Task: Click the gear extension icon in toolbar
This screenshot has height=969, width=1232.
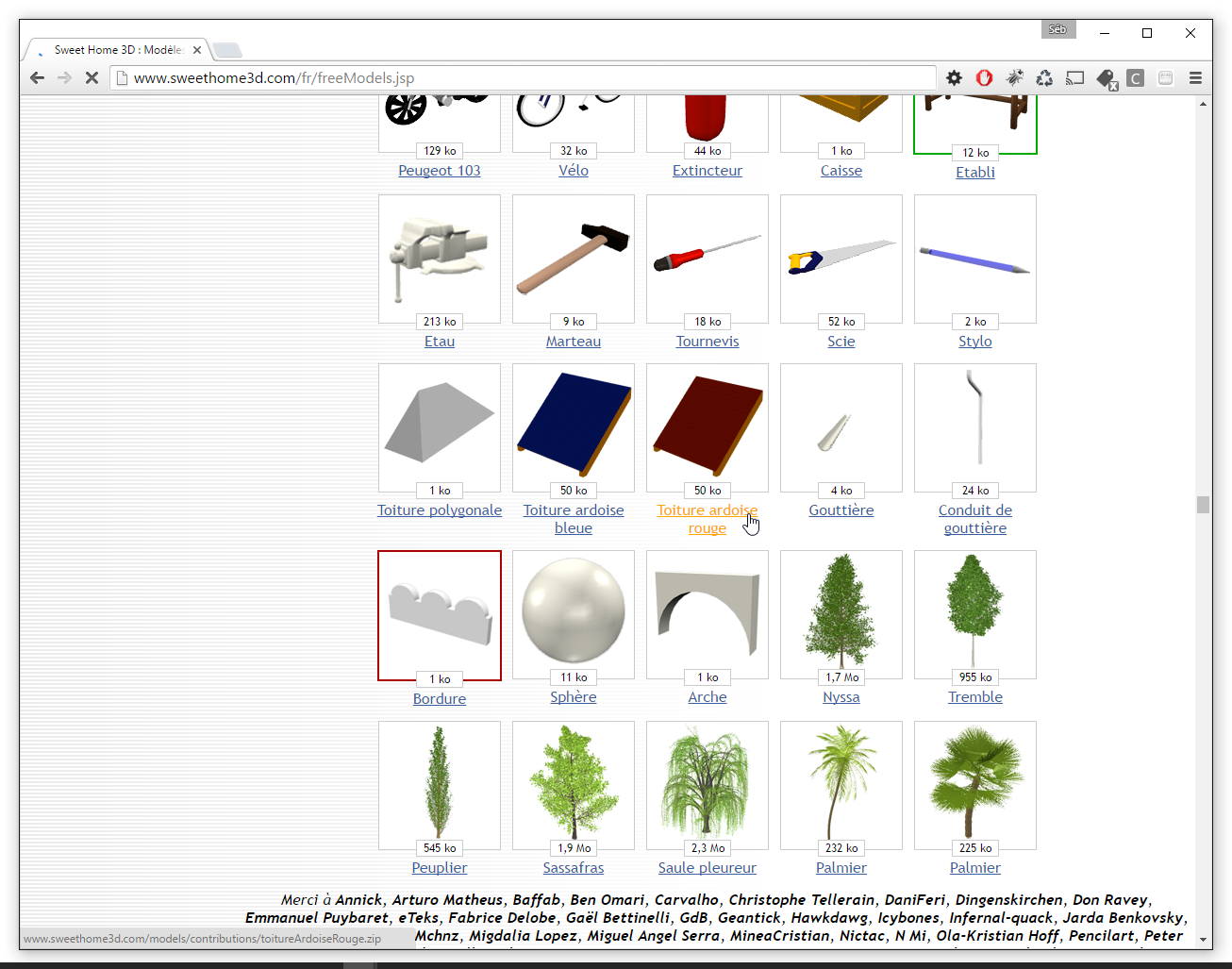Action: point(954,78)
